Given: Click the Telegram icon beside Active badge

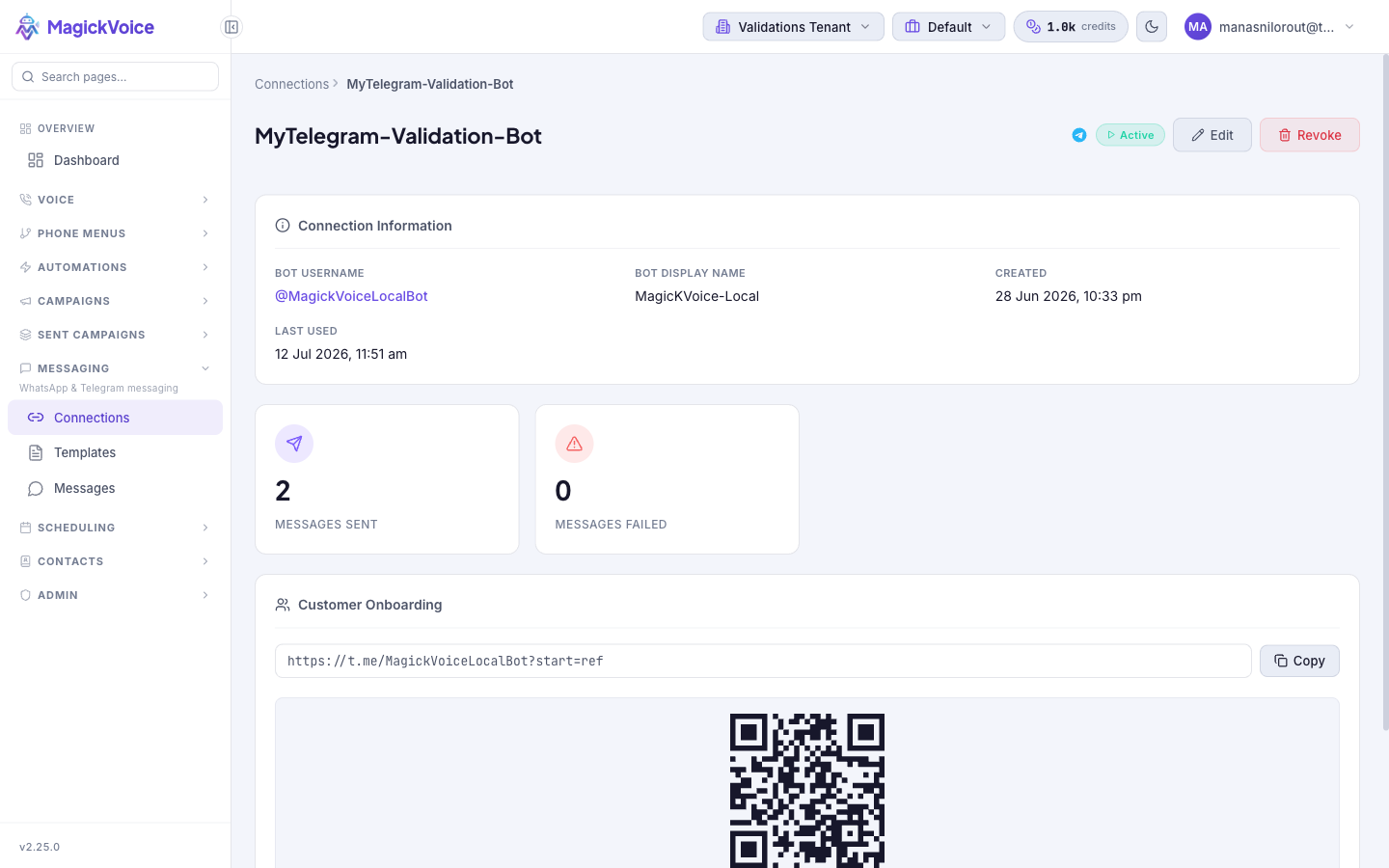Looking at the screenshot, I should 1079,135.
